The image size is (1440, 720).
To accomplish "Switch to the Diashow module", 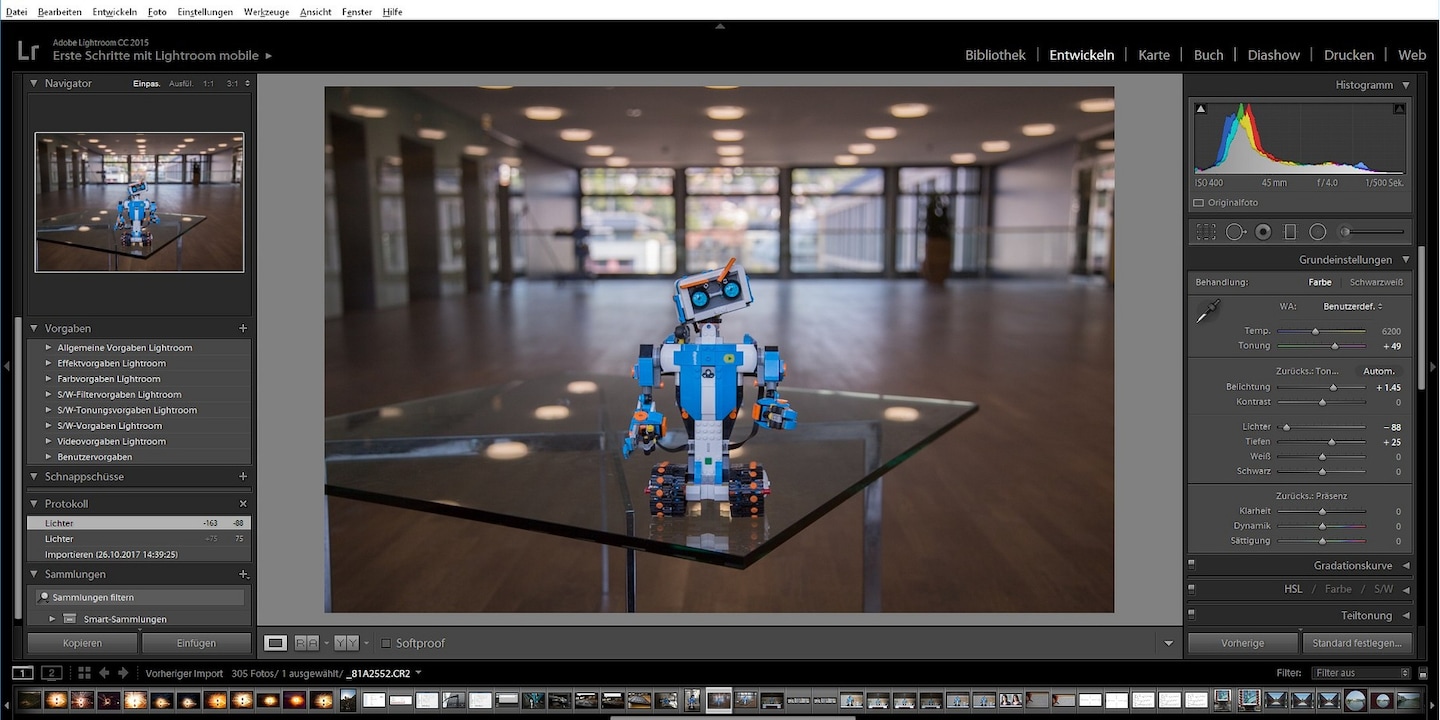I will (1274, 55).
